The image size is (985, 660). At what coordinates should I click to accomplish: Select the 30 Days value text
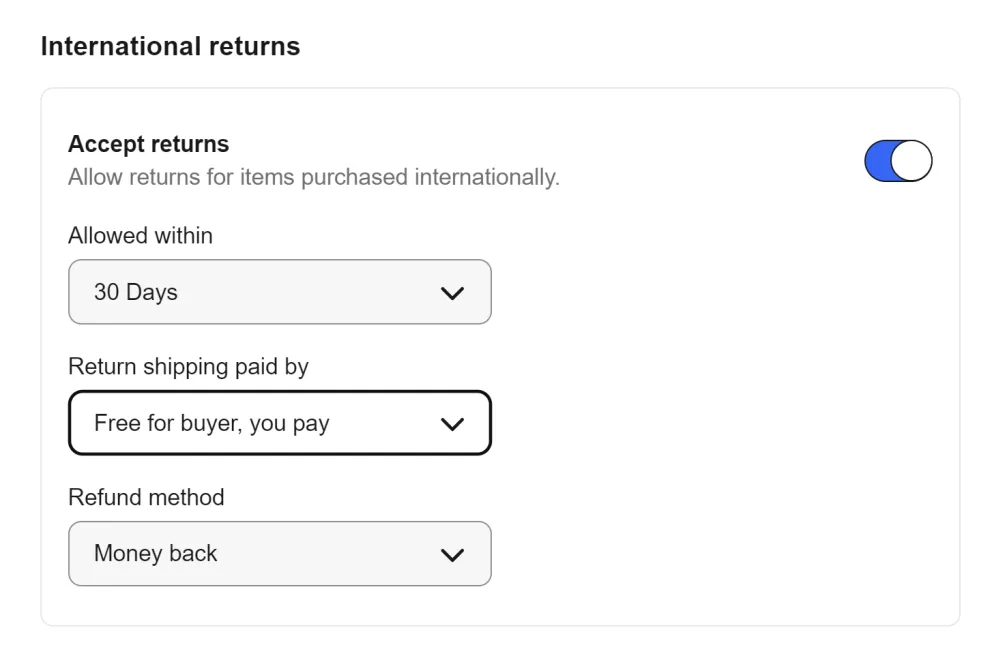click(135, 292)
